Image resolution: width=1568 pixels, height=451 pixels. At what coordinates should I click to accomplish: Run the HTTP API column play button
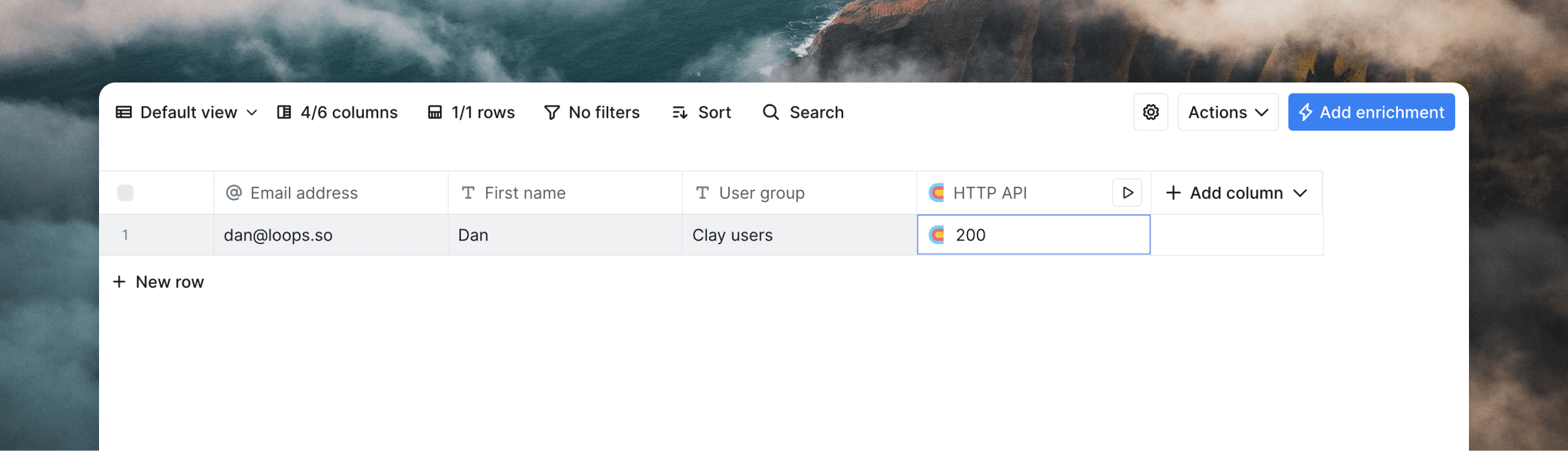(1127, 192)
